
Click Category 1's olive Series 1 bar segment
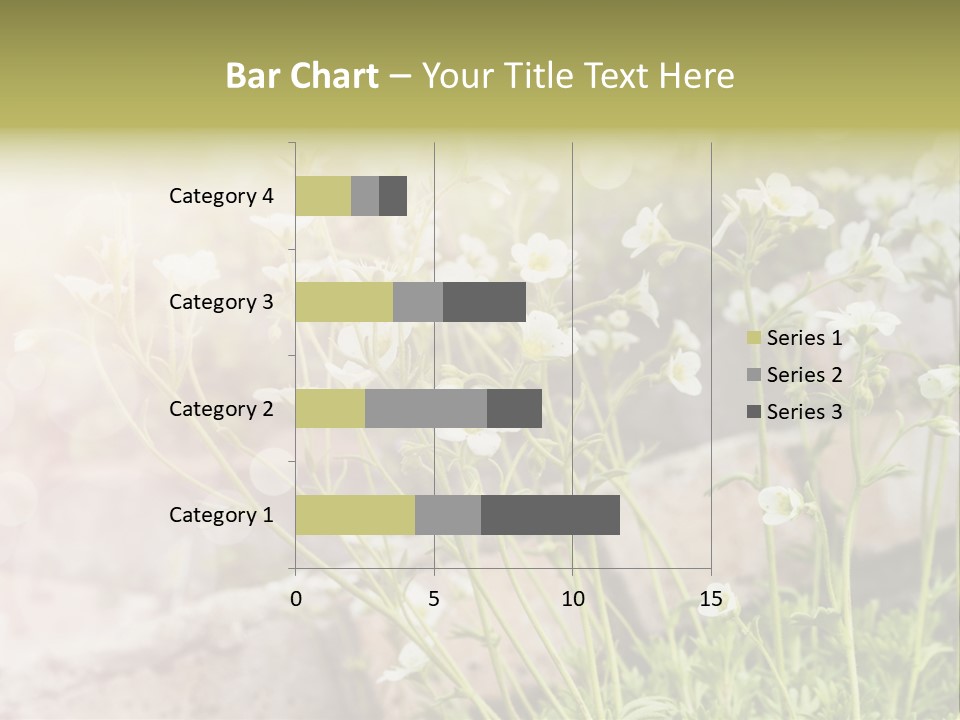pos(355,515)
